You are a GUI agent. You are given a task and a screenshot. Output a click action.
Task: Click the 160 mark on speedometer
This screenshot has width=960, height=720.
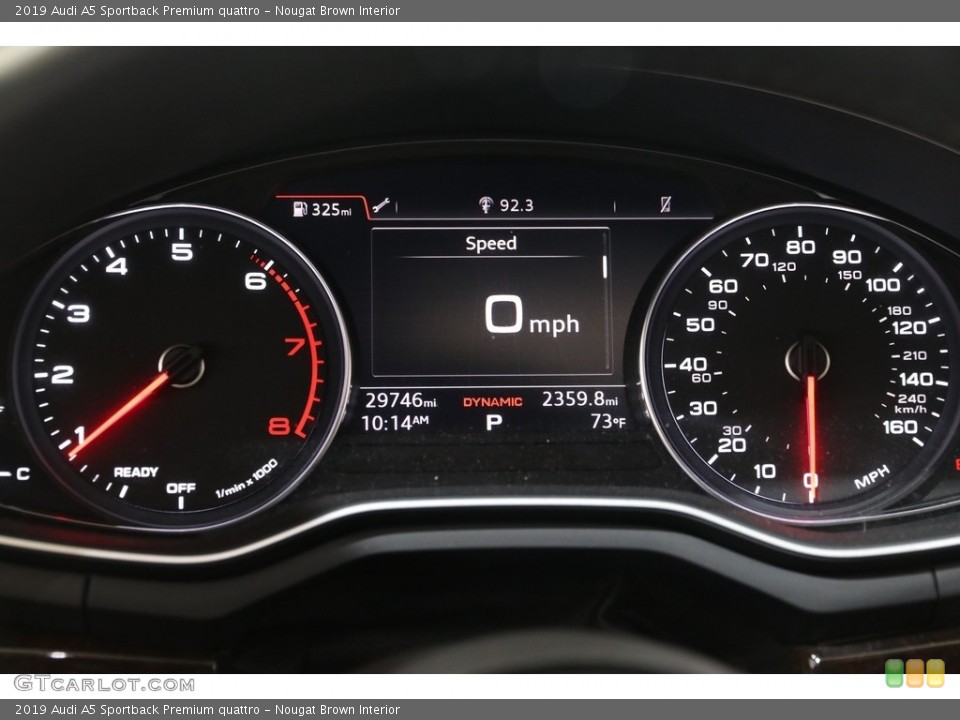(x=900, y=427)
